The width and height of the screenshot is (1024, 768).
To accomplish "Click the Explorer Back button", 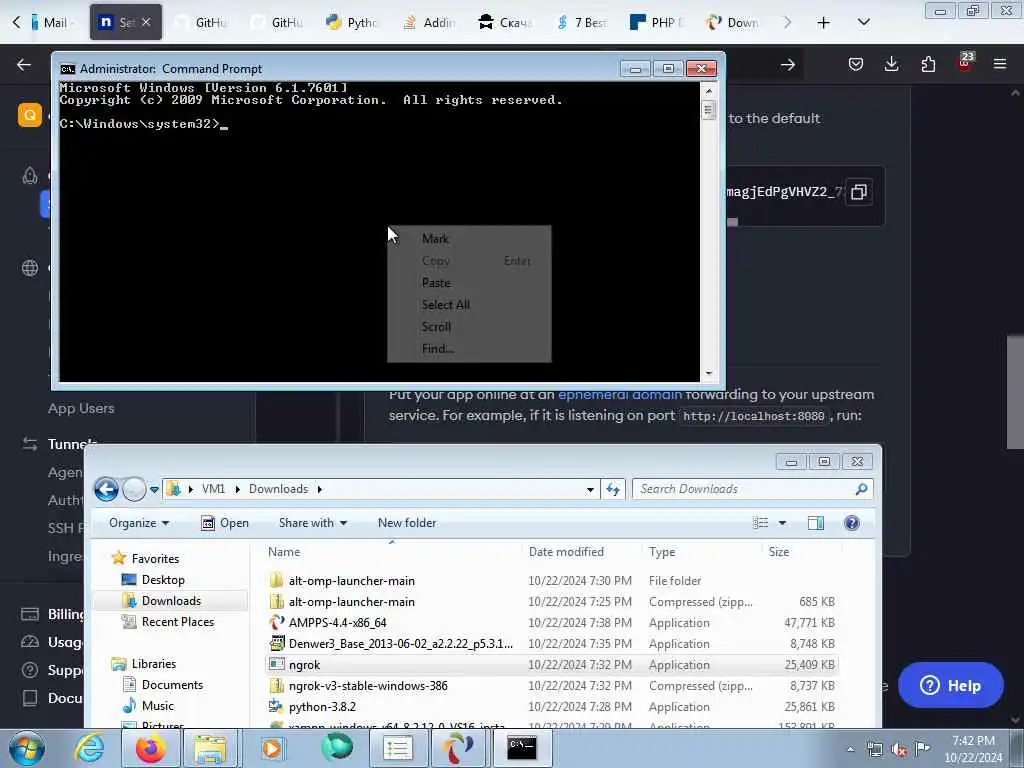I will click(106, 488).
